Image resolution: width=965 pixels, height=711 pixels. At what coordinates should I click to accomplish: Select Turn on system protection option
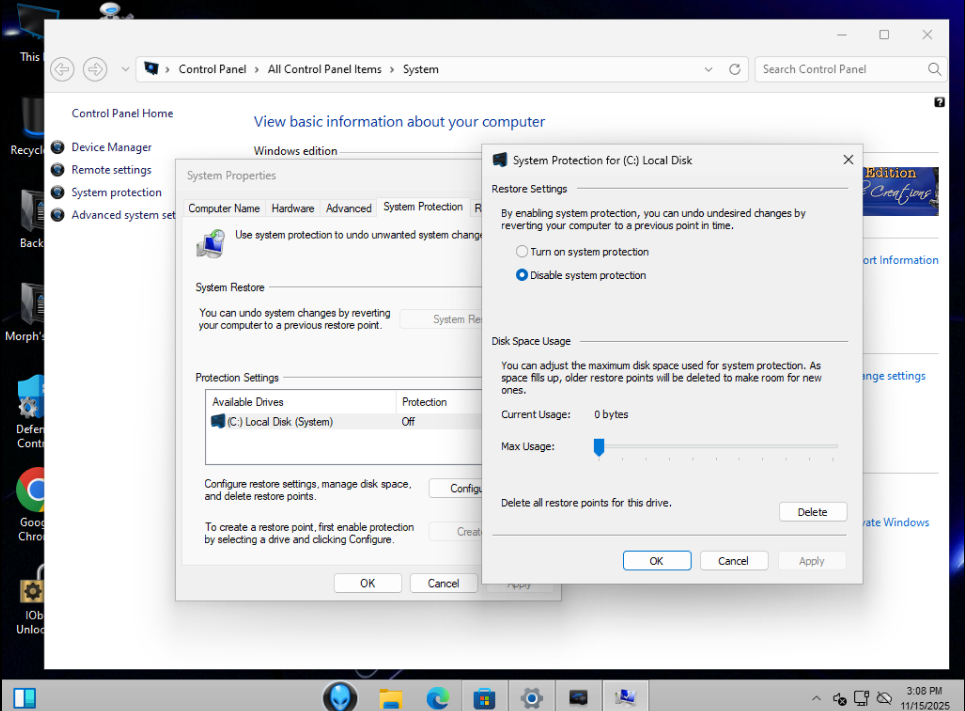pyautogui.click(x=522, y=252)
